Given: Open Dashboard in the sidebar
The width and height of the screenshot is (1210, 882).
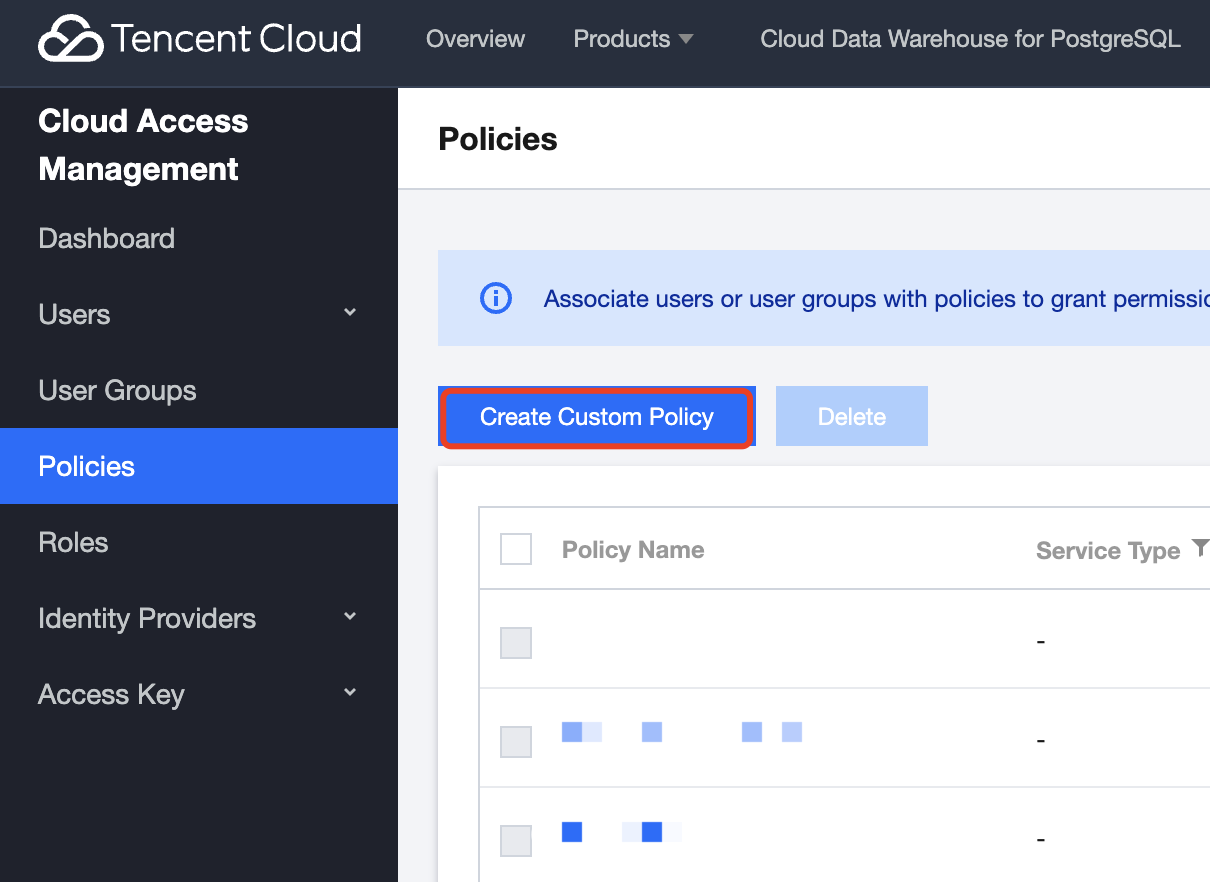Looking at the screenshot, I should [106, 238].
